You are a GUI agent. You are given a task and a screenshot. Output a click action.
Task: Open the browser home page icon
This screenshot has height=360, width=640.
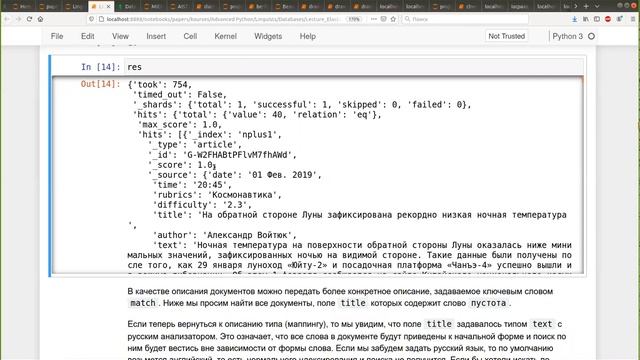(40, 19)
